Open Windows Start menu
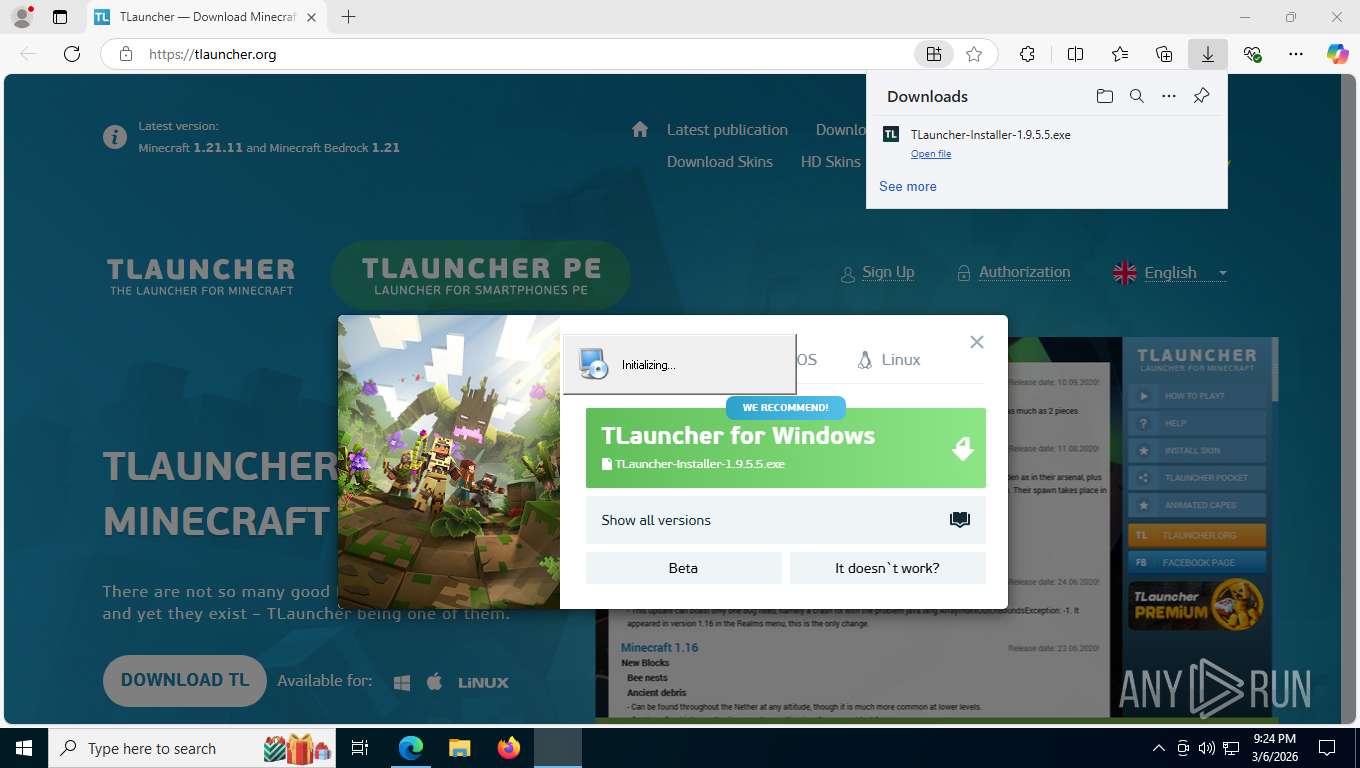 click(23, 748)
